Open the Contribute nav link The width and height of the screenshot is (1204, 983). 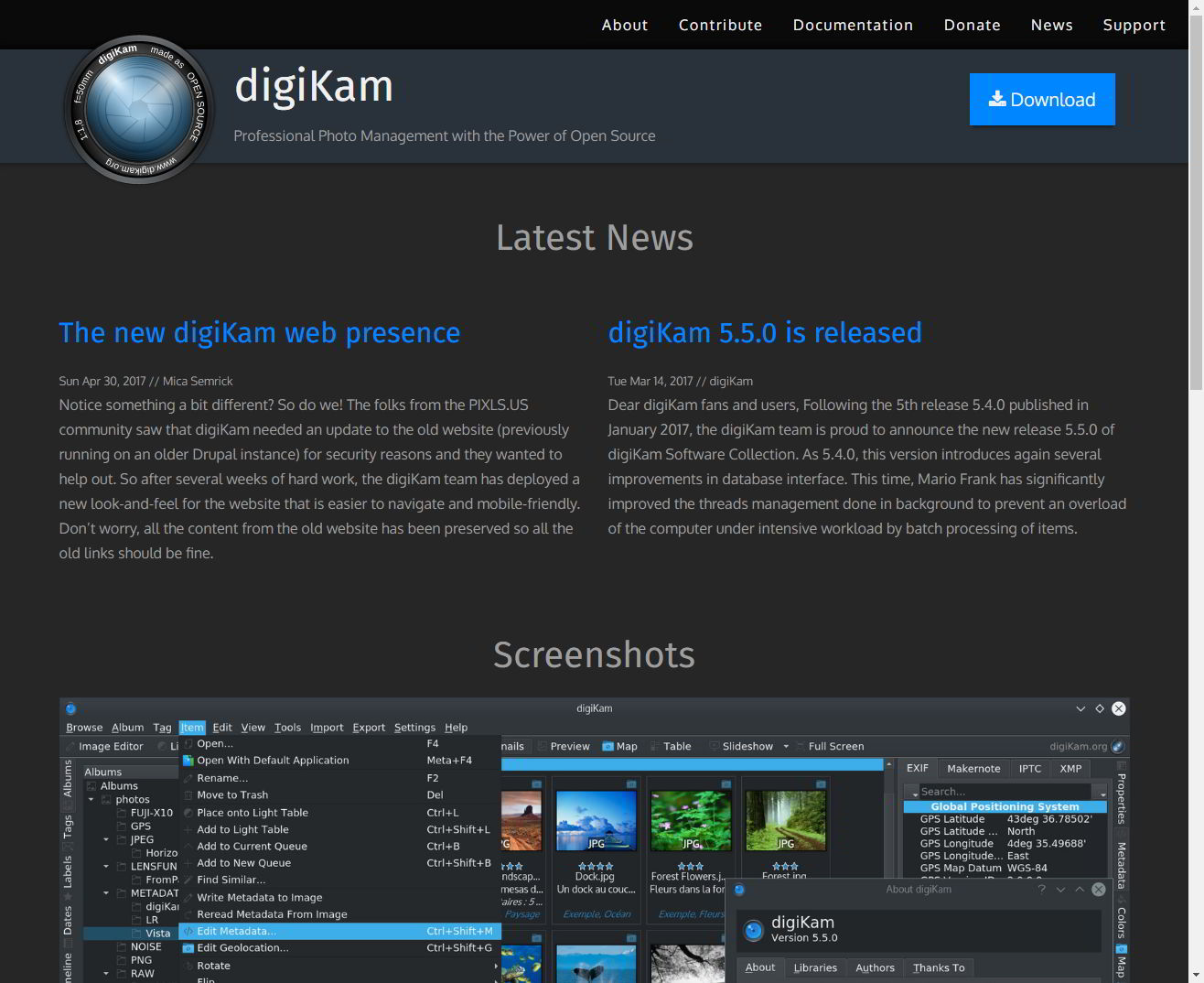point(720,25)
